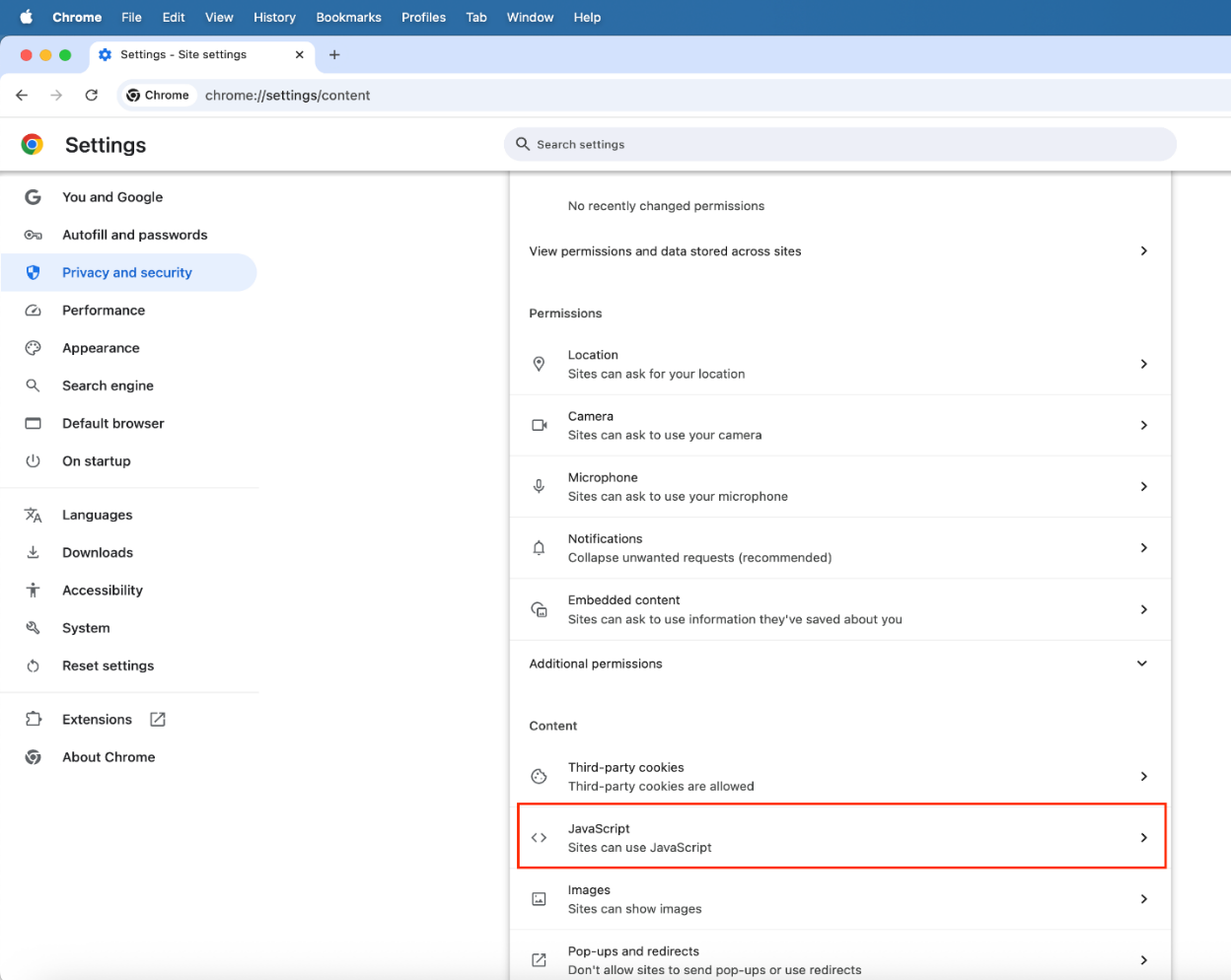1231x980 pixels.
Task: Click the Downloads arrow icon
Action: pos(33,552)
